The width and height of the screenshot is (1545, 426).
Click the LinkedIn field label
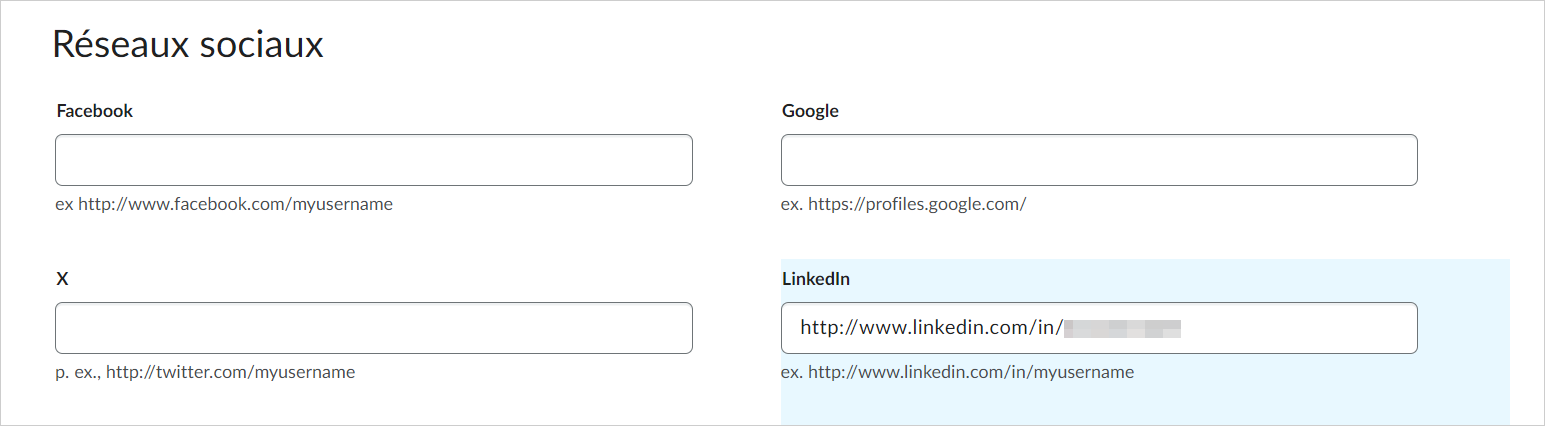coord(816,279)
